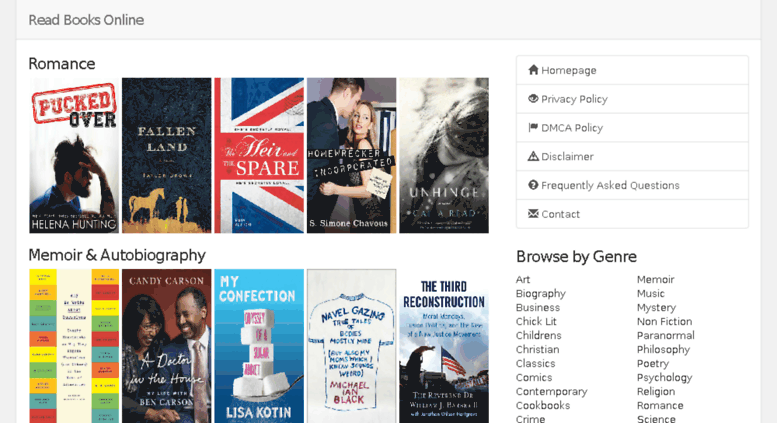Open the Privacy Policy menu item
Image resolution: width=777 pixels, height=423 pixels.
pyautogui.click(x=632, y=99)
